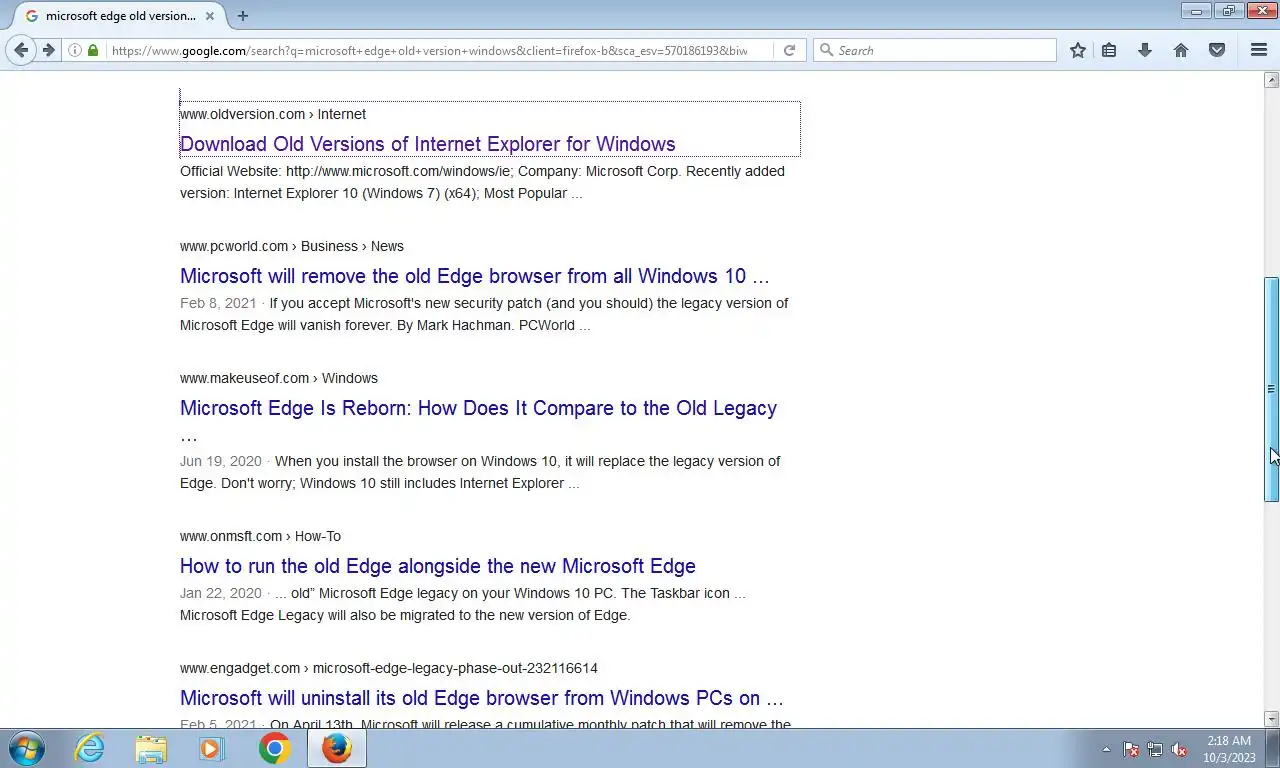The height and width of the screenshot is (768, 1280).
Task: Click the vertical scrollbar thumb
Action: (1271, 389)
